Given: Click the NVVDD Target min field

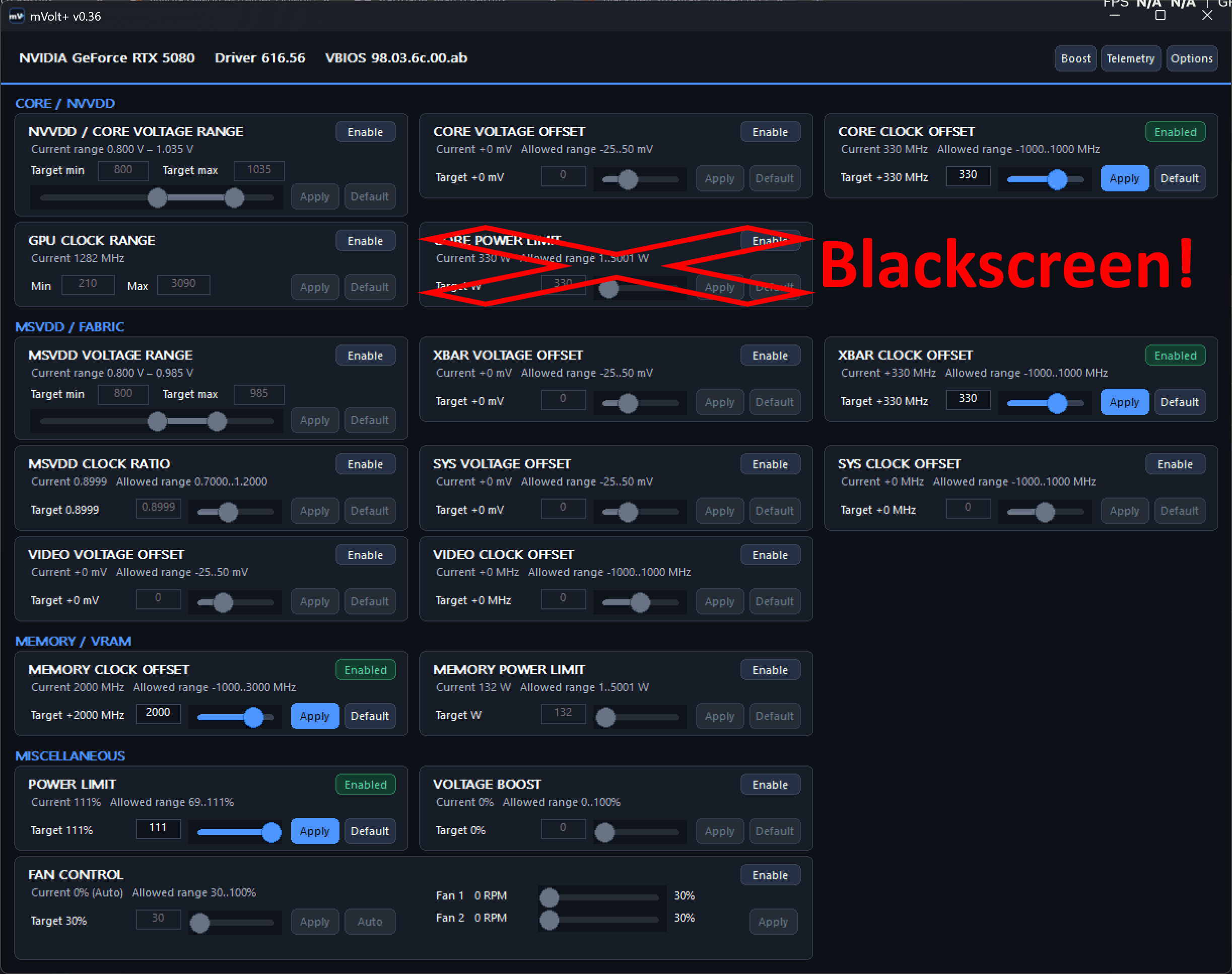Looking at the screenshot, I should coord(123,171).
